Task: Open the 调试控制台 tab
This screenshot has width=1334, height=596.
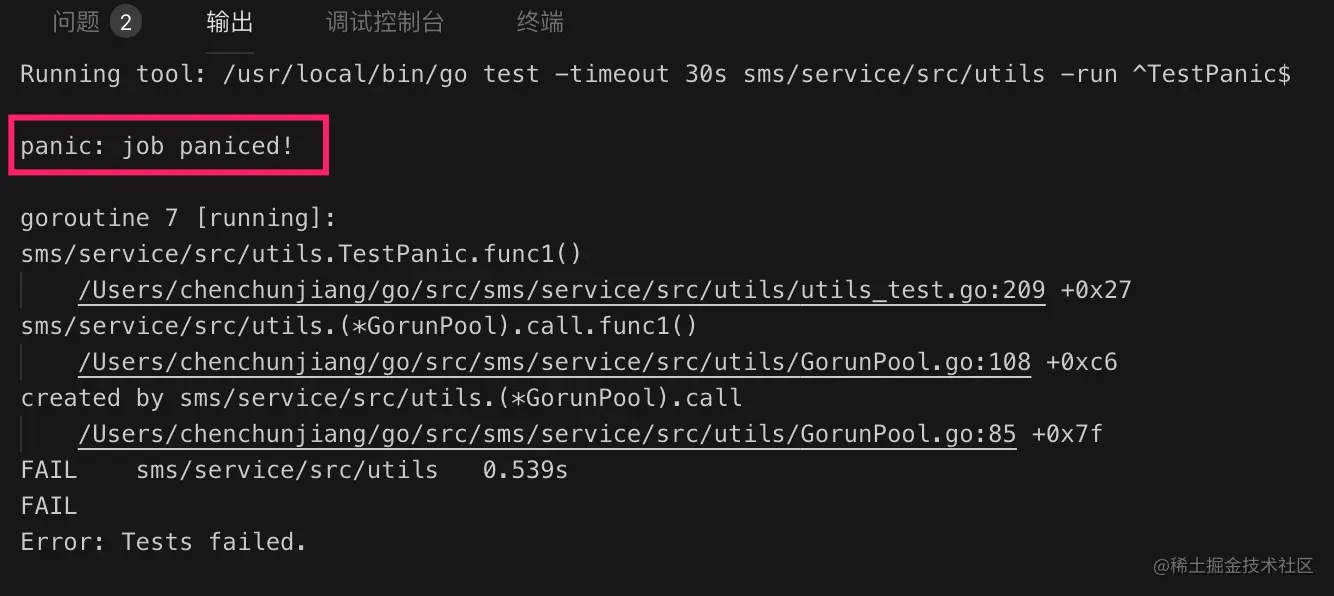Action: click(x=385, y=22)
